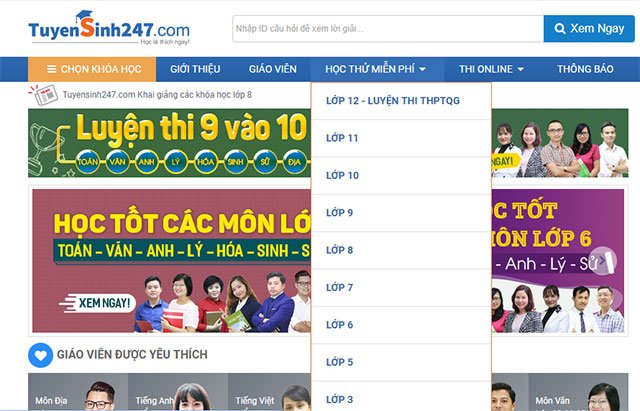The image size is (640, 411).
Task: Choose Lớp 5 from the dropdown
Action: pos(401,362)
